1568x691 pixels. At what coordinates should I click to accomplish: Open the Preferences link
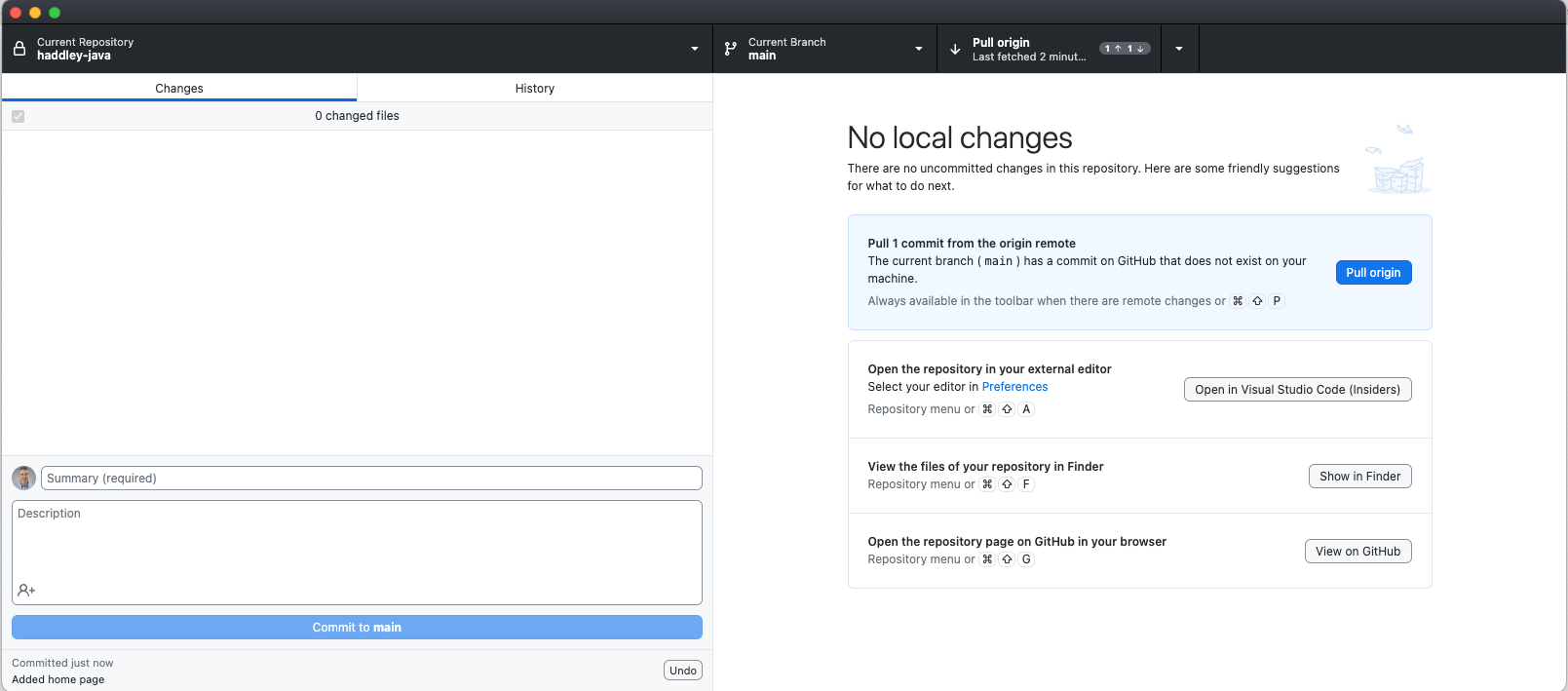click(x=1014, y=387)
